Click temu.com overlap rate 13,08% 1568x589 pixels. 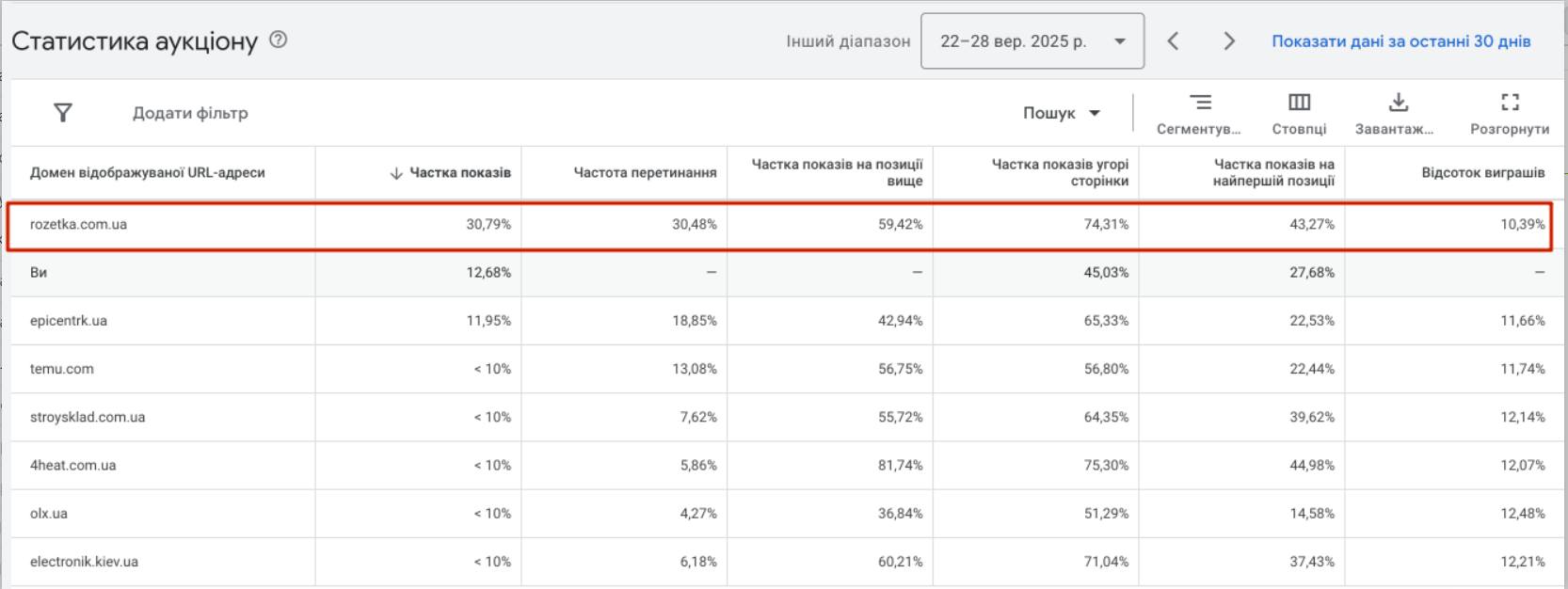(x=695, y=369)
